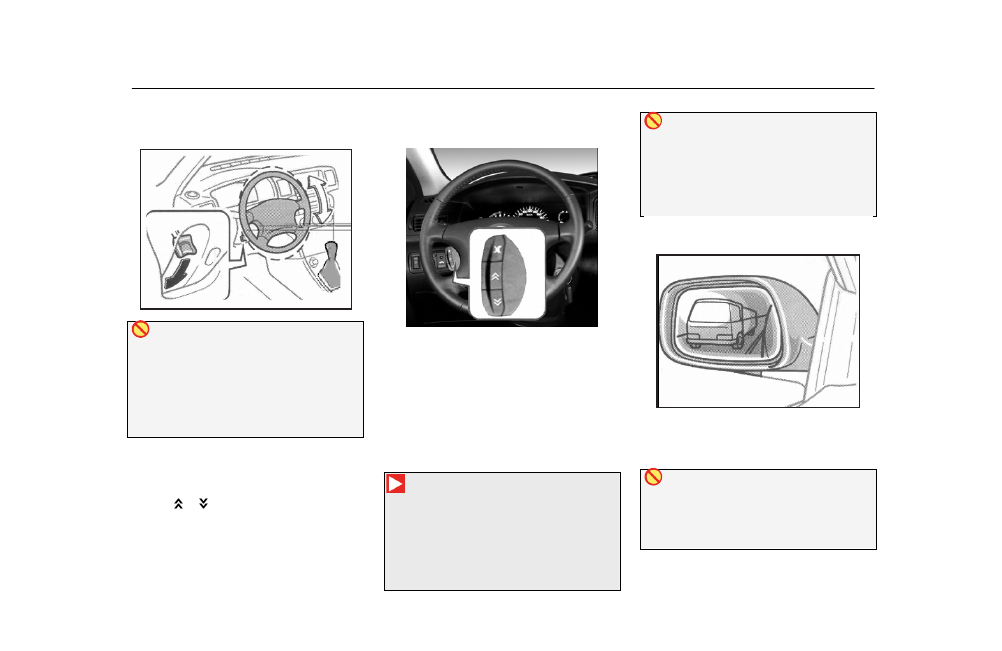Screen dimensions: 1002x651
Task: Click the speedometer gauge in the dashboard photo
Action: (532, 213)
